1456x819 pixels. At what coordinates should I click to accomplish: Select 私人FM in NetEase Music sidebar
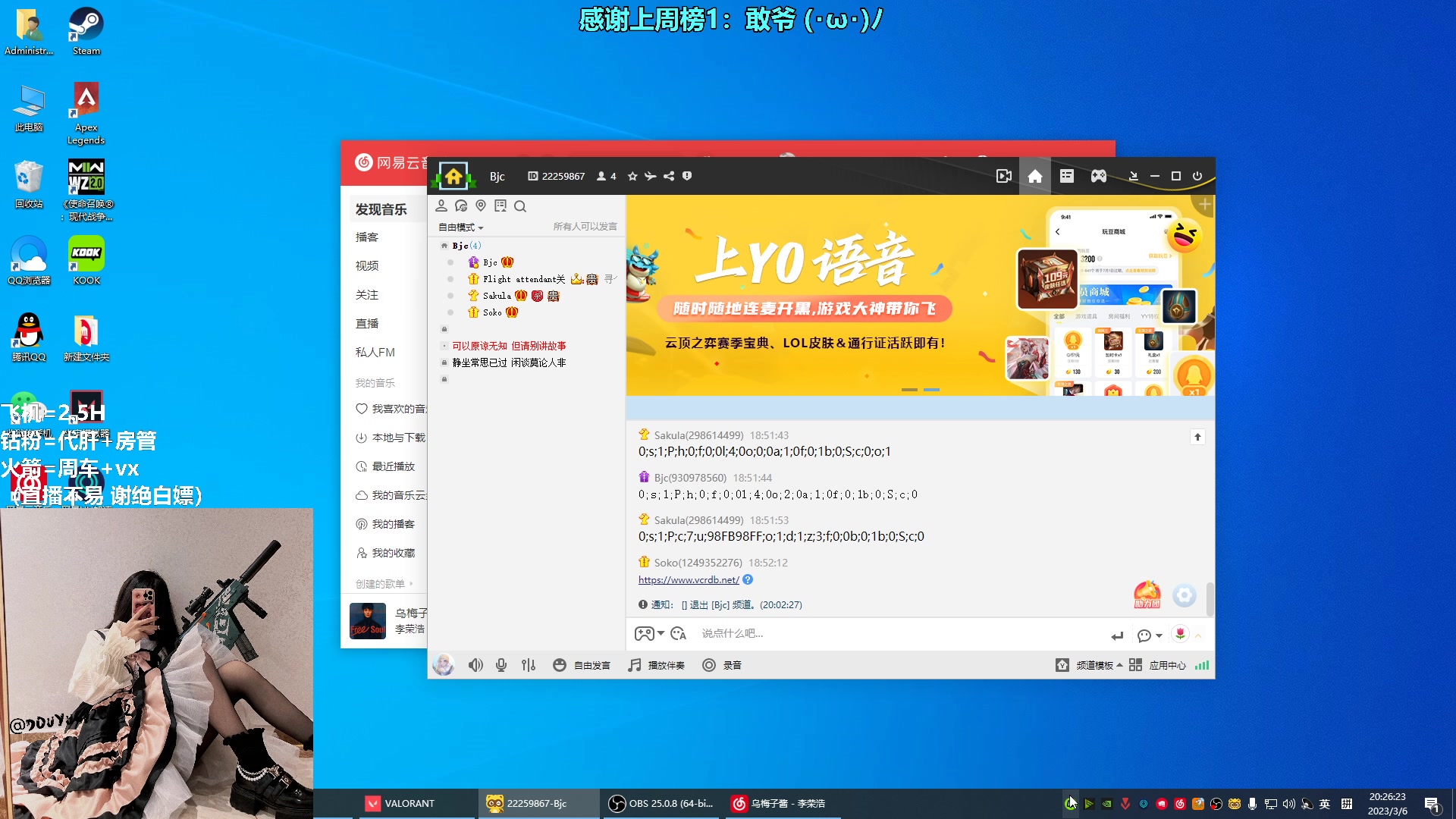pyautogui.click(x=375, y=353)
